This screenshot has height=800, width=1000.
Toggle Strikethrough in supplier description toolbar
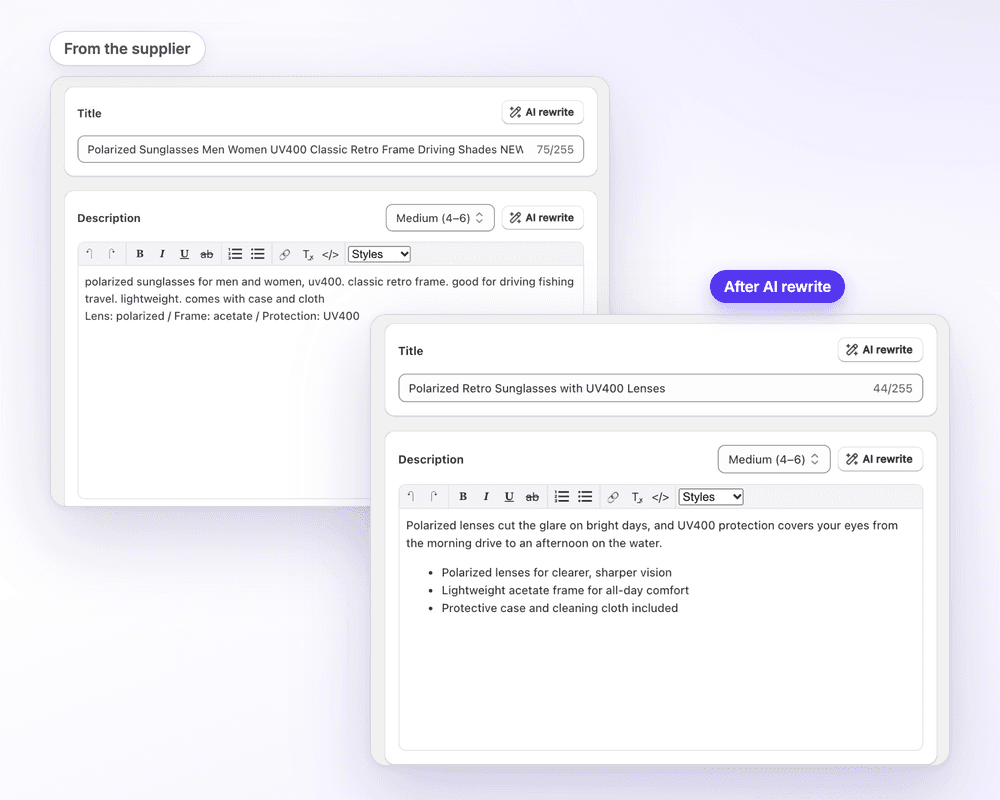click(x=207, y=254)
